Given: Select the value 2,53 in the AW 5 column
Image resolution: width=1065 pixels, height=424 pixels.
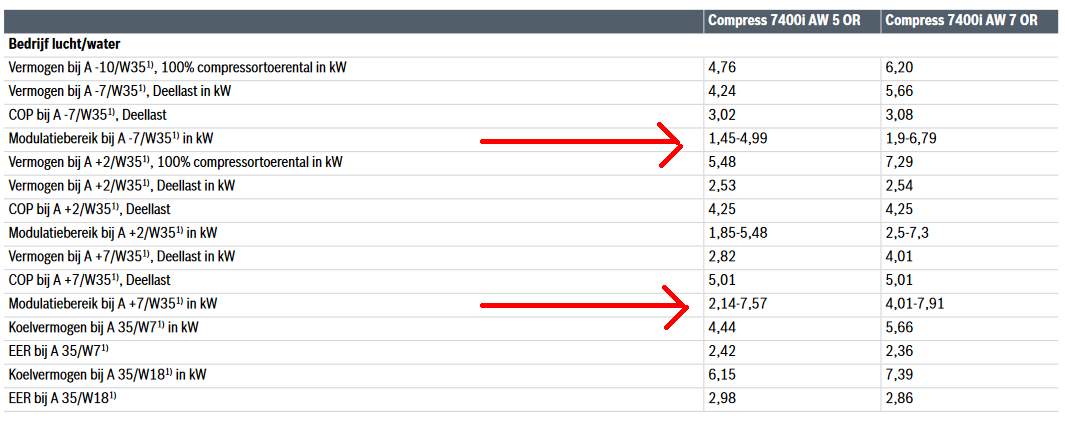Looking at the screenshot, I should pos(722,186).
